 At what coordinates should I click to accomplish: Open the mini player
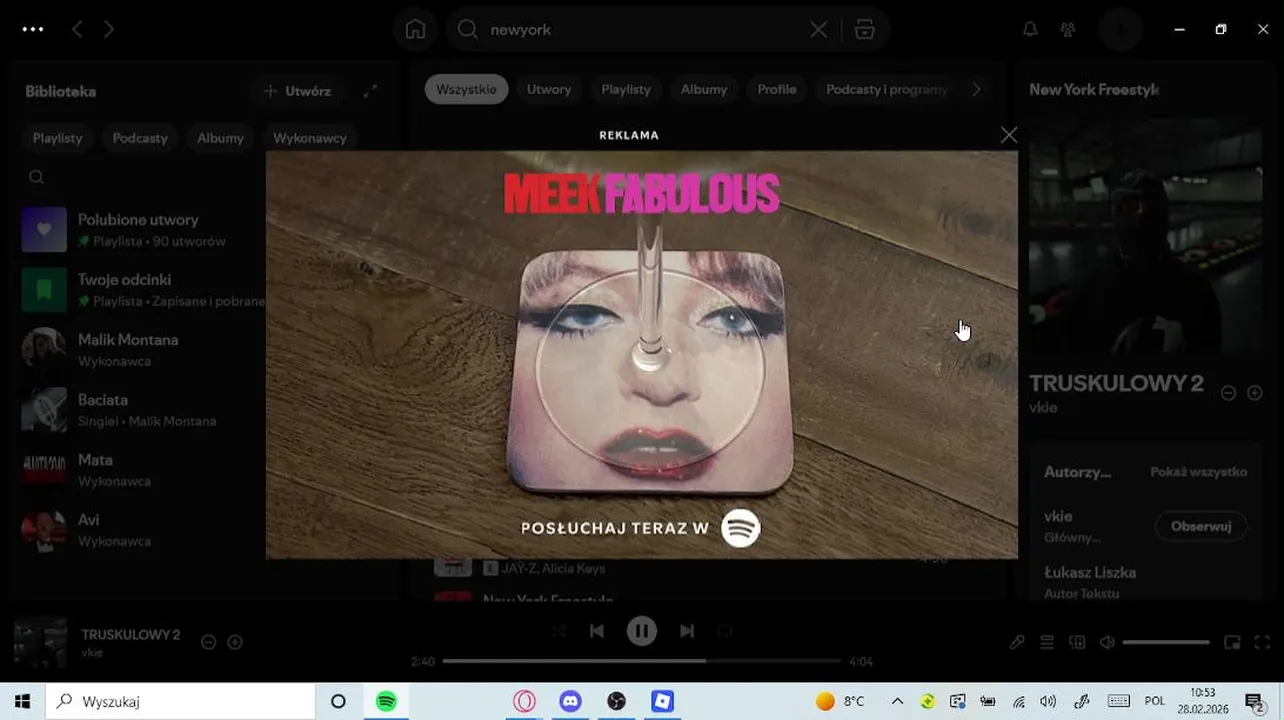coord(1233,642)
